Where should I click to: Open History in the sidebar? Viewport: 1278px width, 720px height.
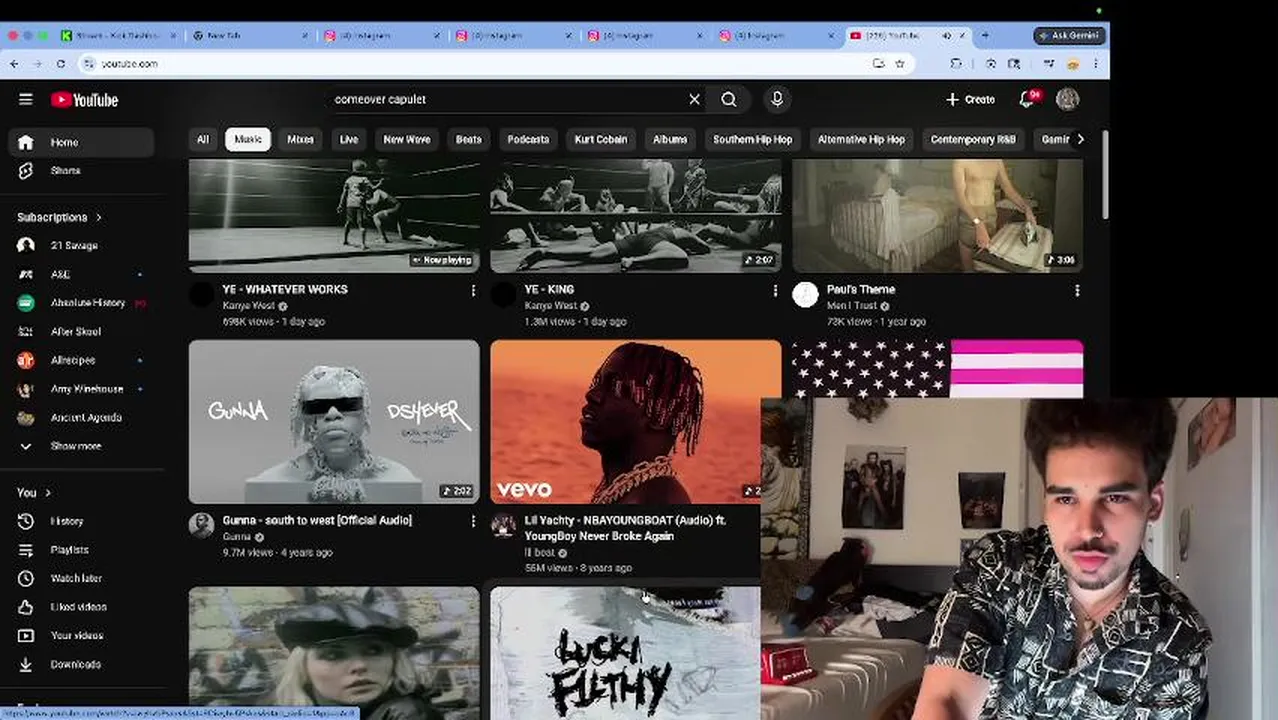pos(82,521)
